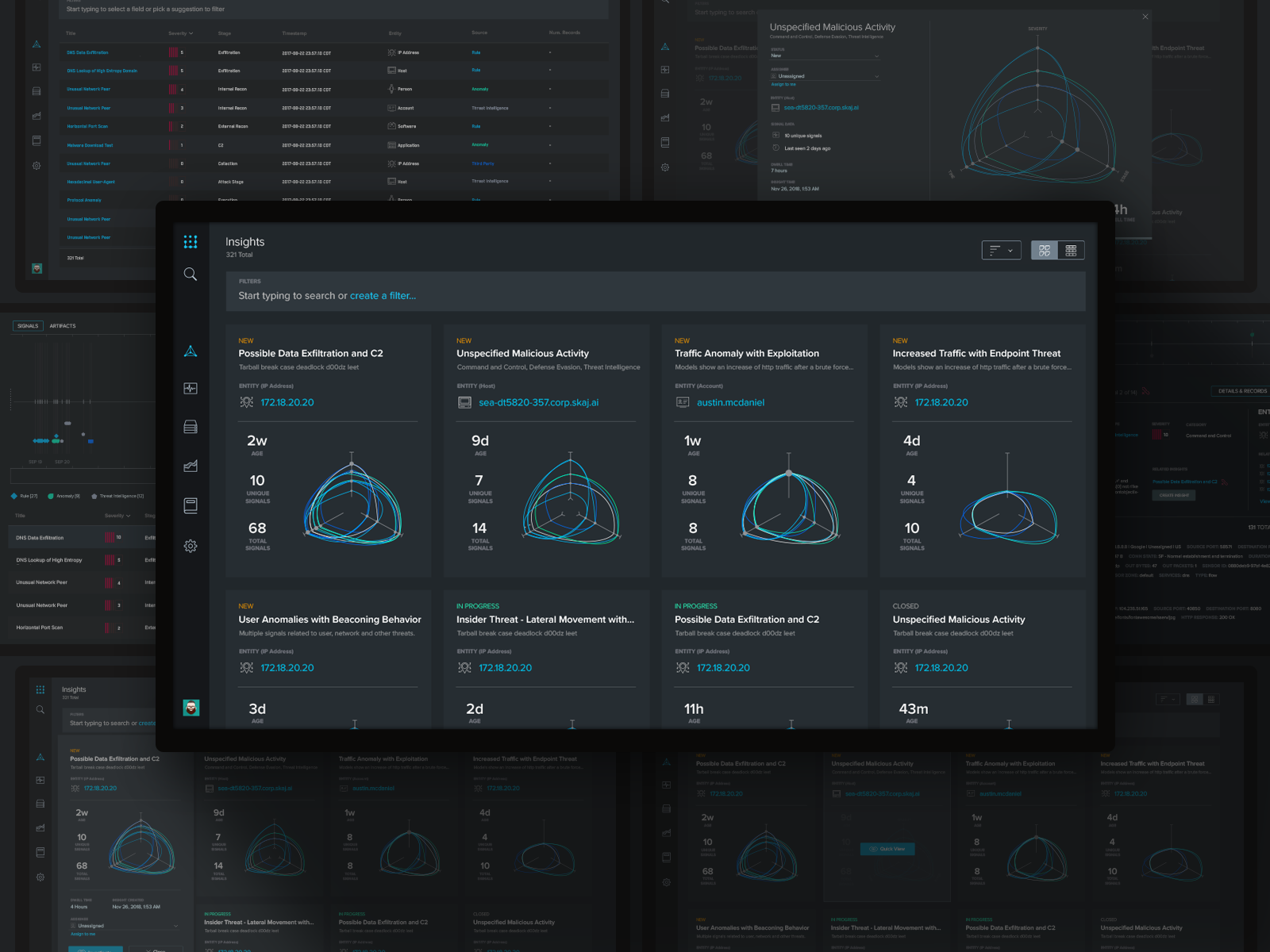
Task: Open the Traffic Anomaly with Exploitation card
Action: pos(746,354)
